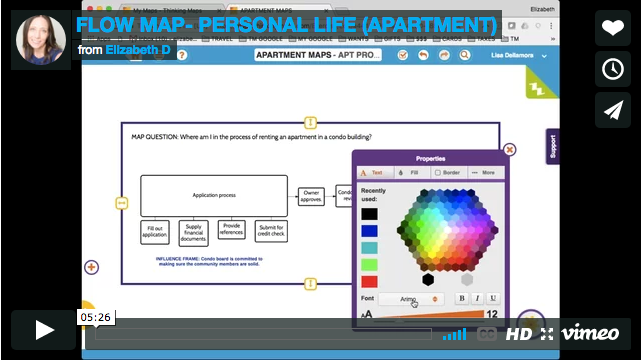This screenshot has width=642, height=361.
Task: Close the Properties panel
Action: click(509, 150)
